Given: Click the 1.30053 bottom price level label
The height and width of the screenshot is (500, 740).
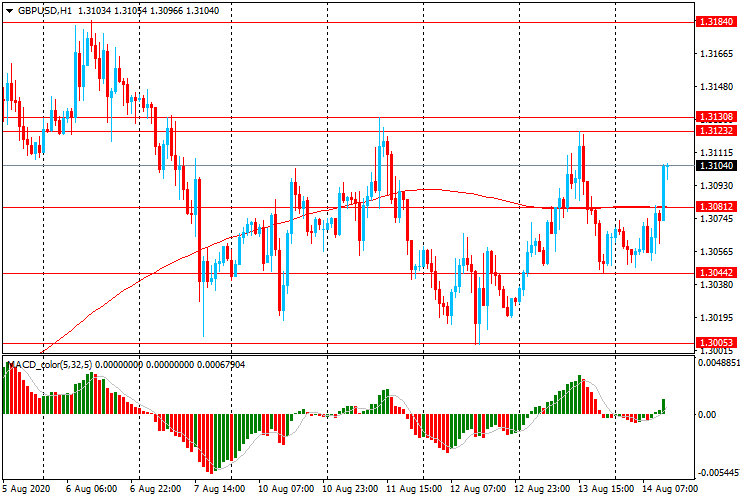Looking at the screenshot, I should coord(717,343).
